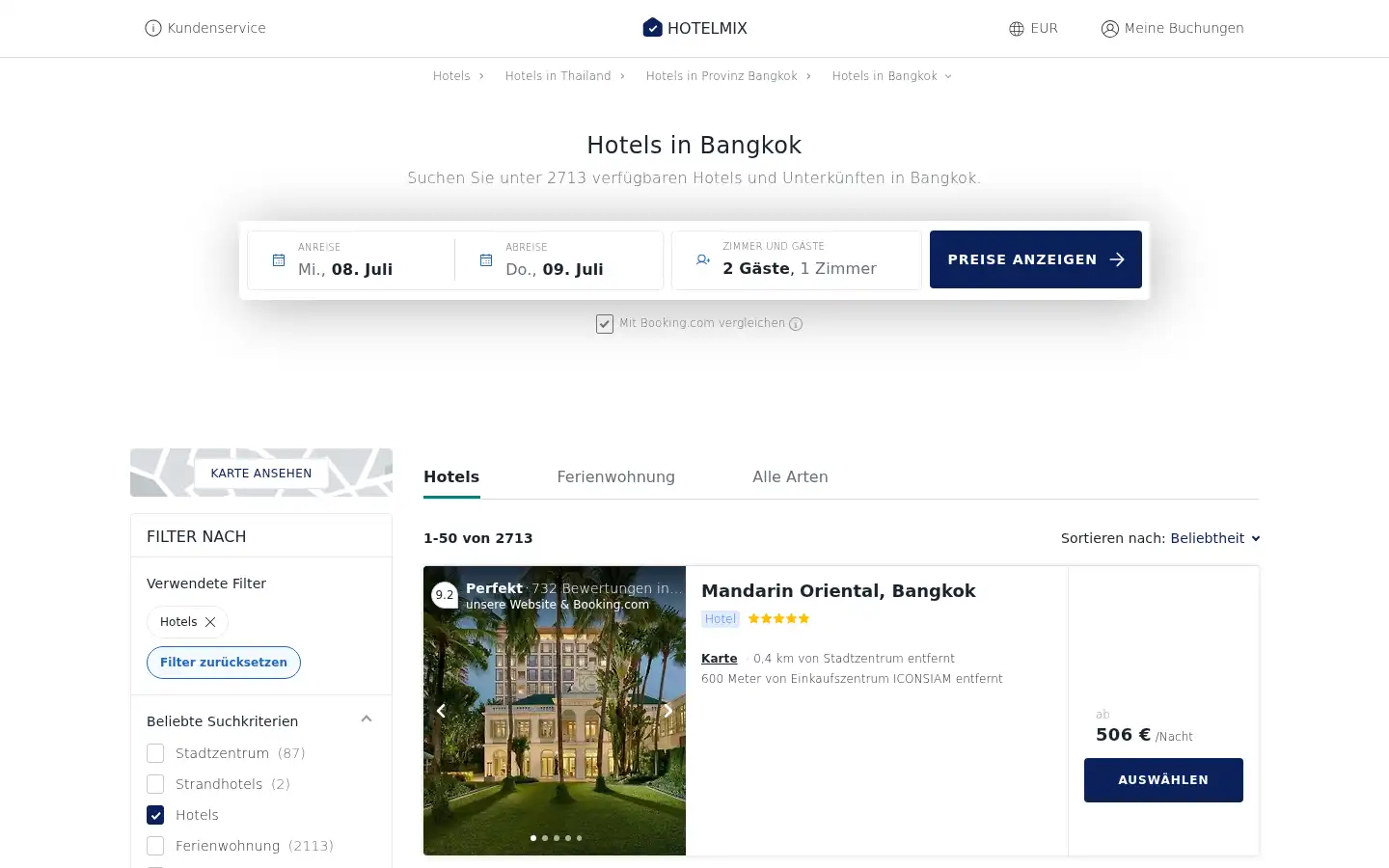This screenshot has width=1389, height=868.
Task: Open the Zimmer und Gäste selector
Action: tap(797, 260)
